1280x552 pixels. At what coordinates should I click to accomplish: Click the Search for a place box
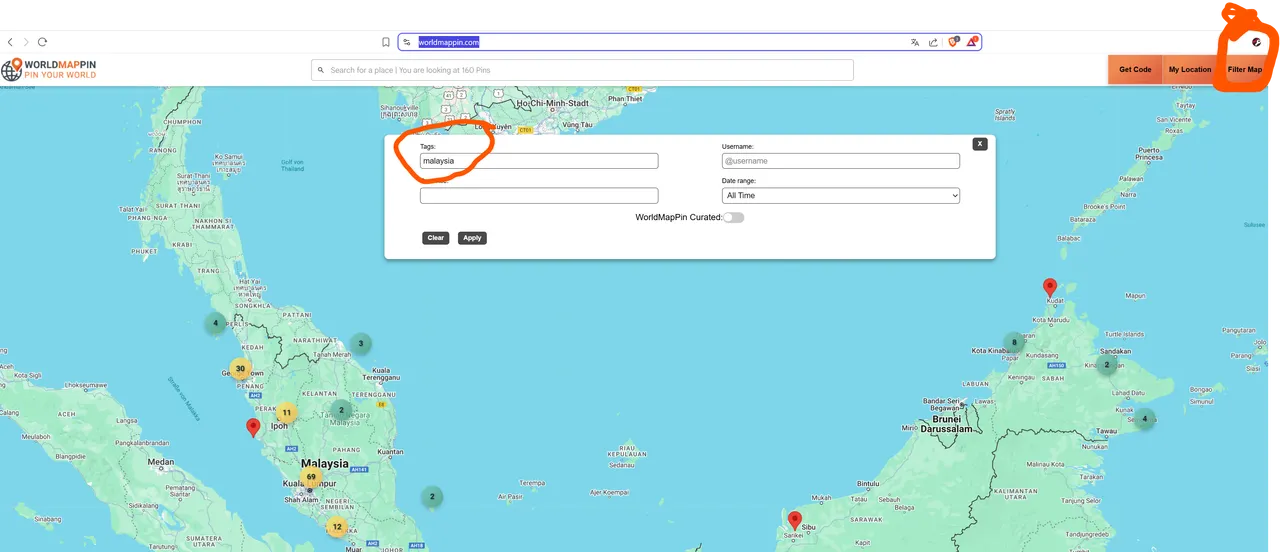[x=582, y=70]
